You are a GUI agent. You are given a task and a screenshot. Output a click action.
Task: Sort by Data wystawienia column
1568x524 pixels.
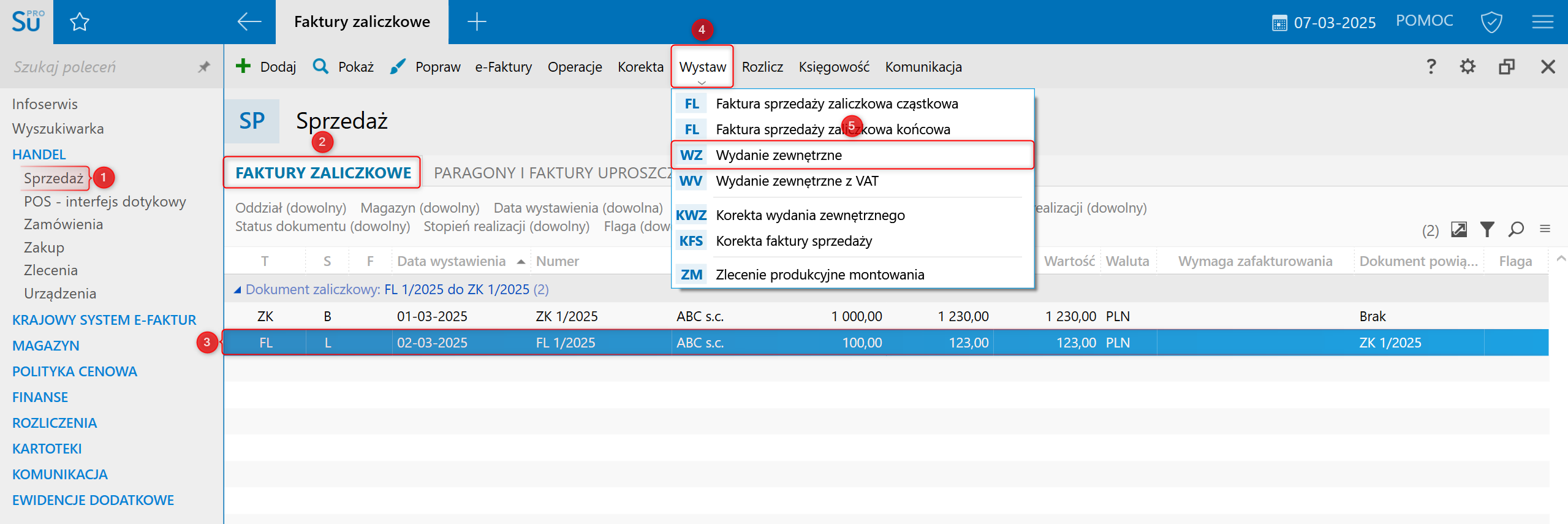point(452,261)
